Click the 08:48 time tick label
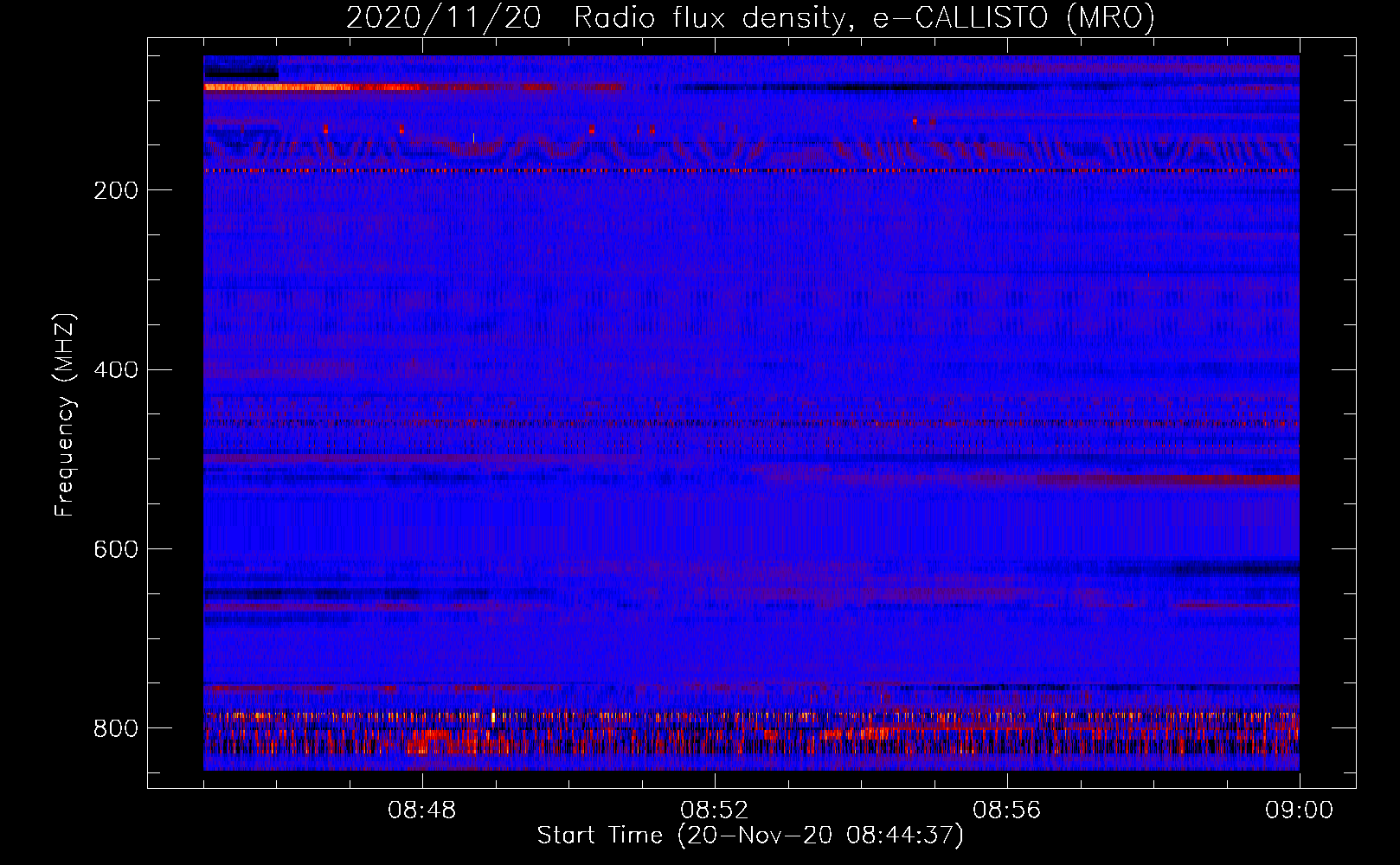This screenshot has width=1400, height=865. [x=422, y=811]
